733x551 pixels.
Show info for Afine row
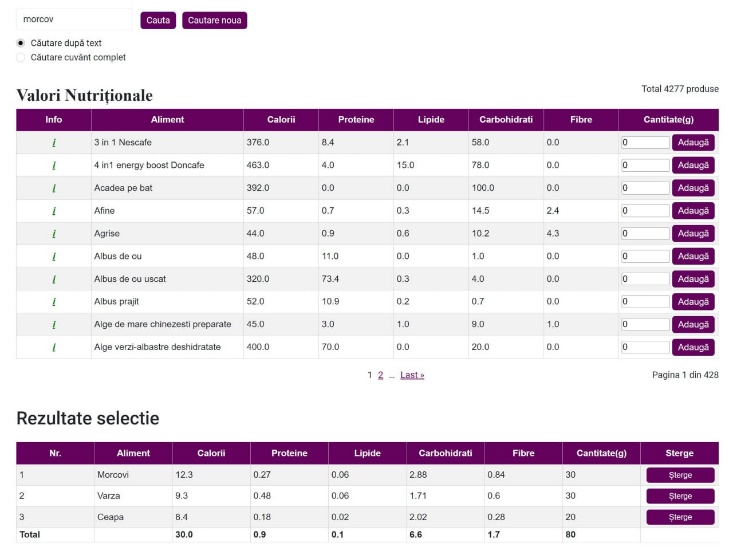point(54,211)
